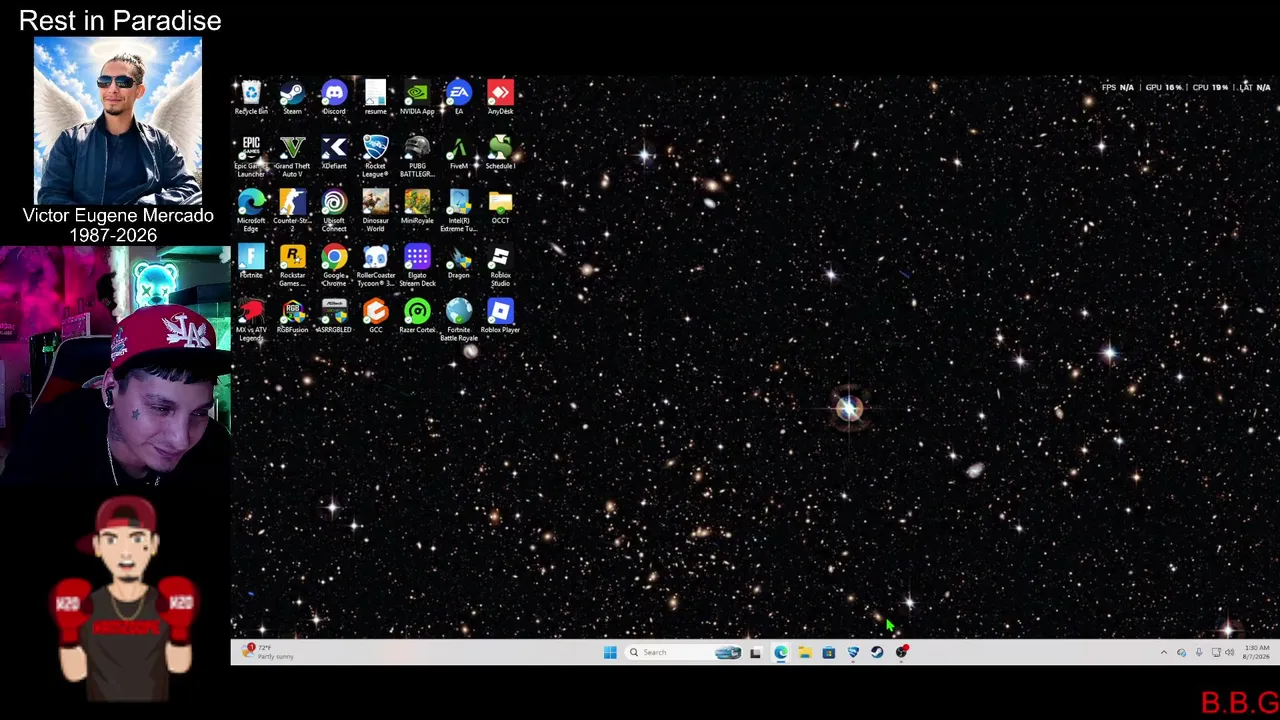Open Task View on the taskbar
The height and width of the screenshot is (720, 1280).
pos(755,653)
